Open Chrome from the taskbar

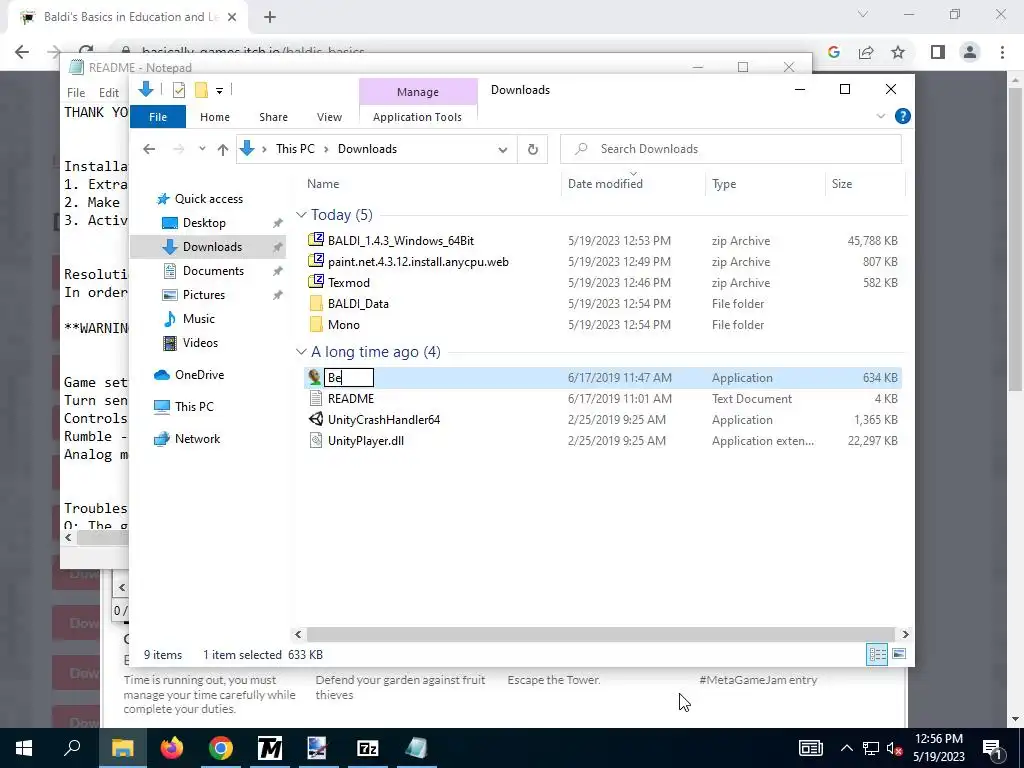[221, 748]
